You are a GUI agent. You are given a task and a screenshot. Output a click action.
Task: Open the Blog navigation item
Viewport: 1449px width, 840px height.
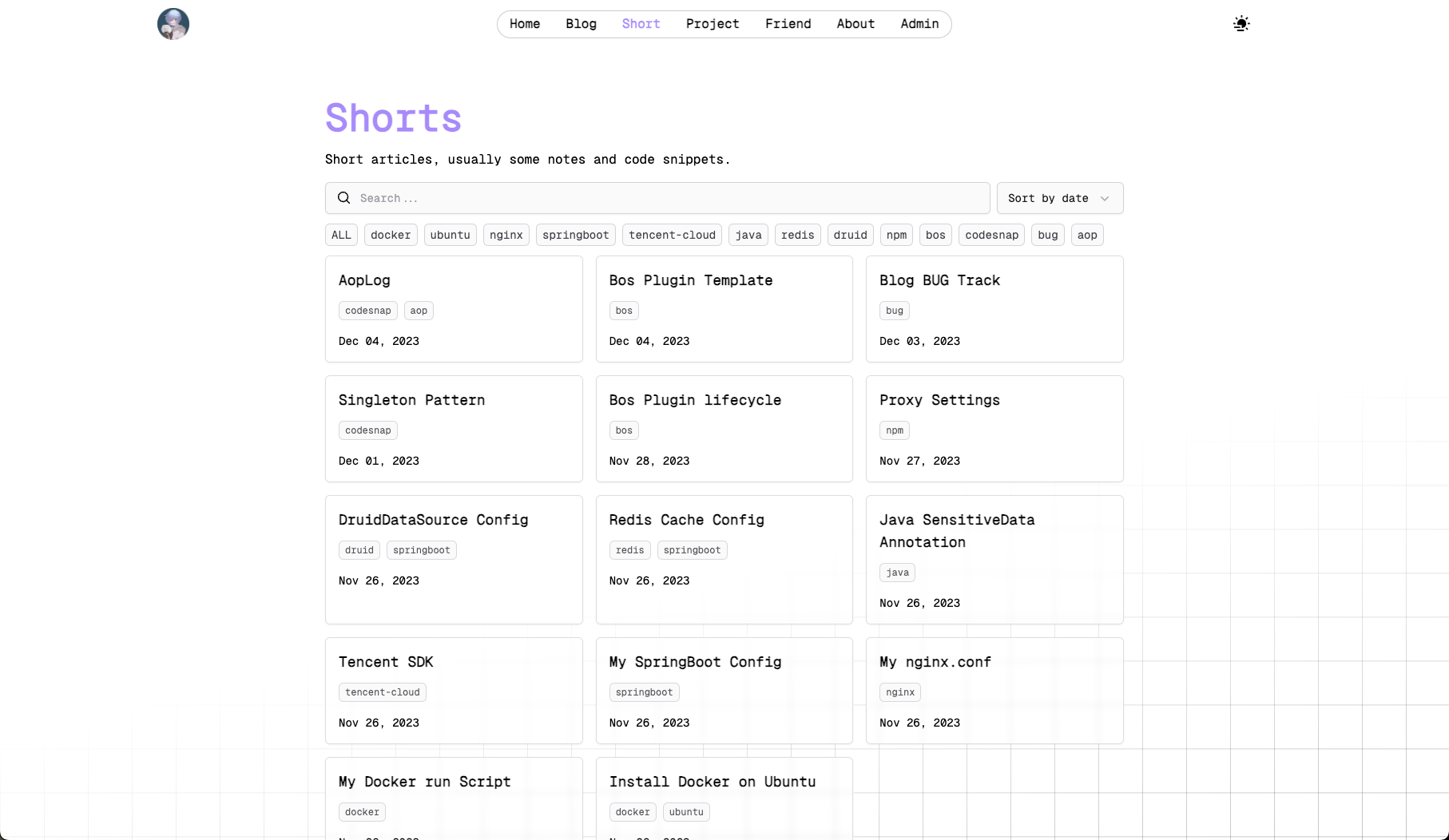click(x=582, y=24)
